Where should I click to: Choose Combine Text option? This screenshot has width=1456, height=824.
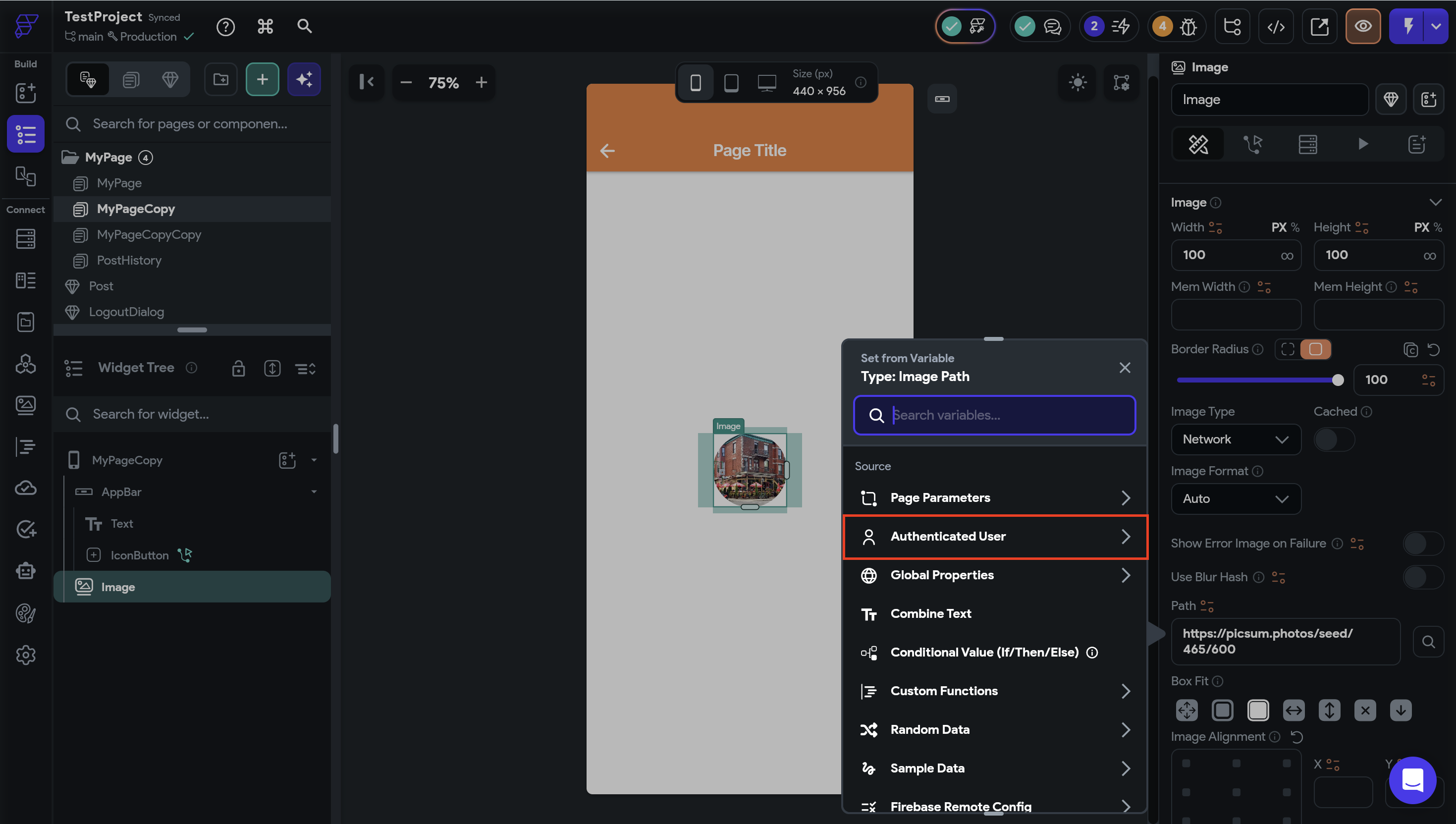coord(930,613)
